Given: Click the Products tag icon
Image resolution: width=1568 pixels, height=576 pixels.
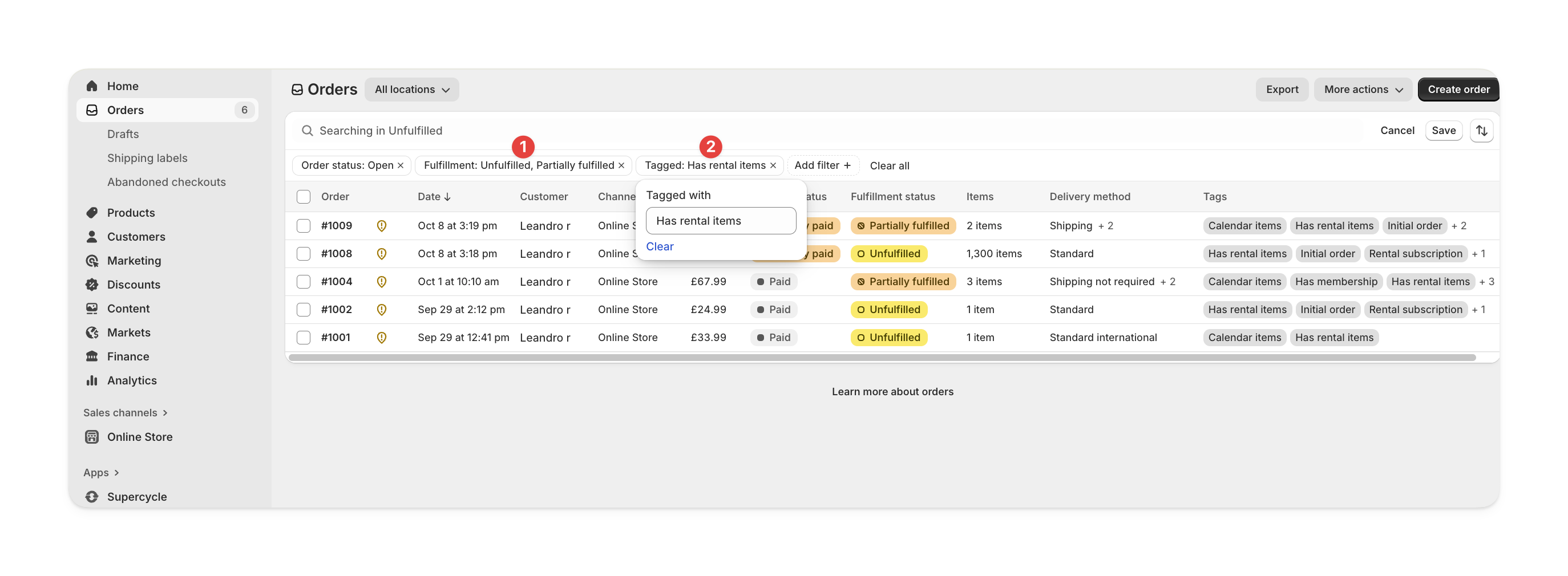Looking at the screenshot, I should point(92,212).
